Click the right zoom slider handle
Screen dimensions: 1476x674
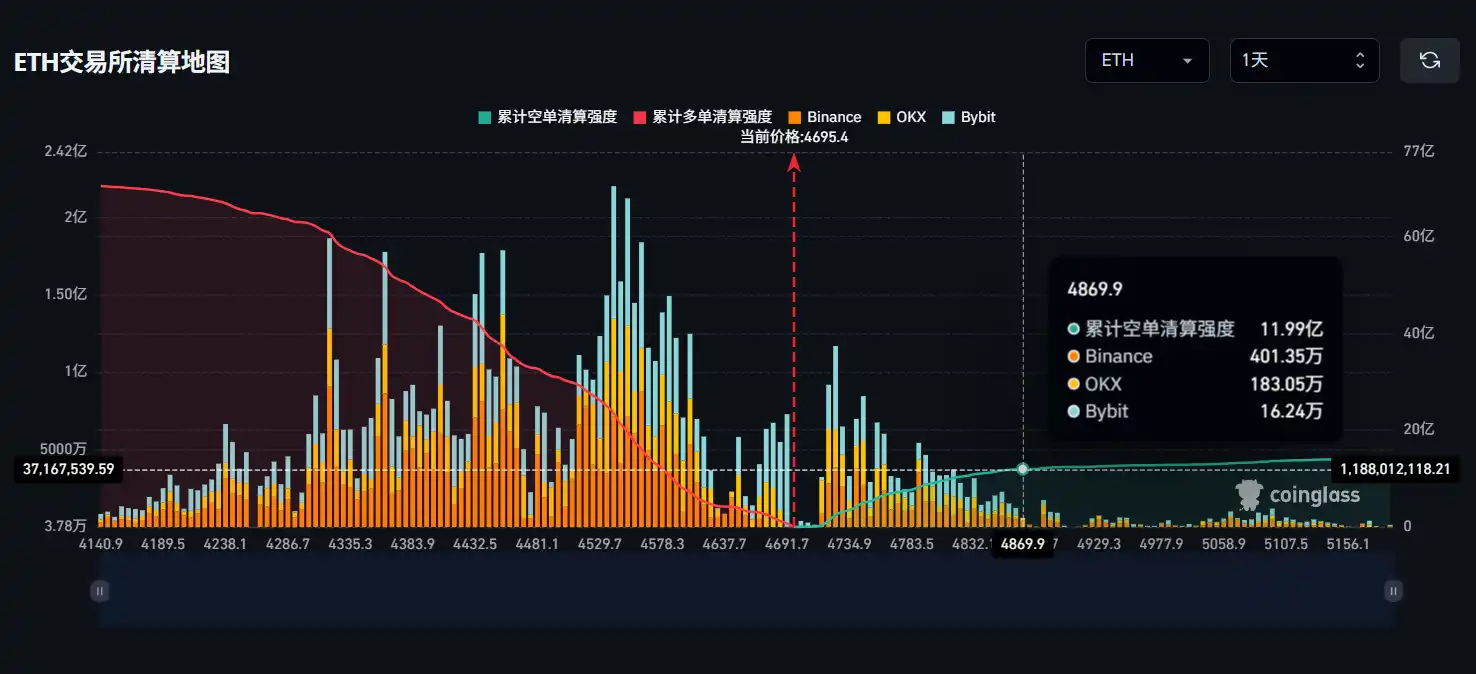coord(1393,591)
